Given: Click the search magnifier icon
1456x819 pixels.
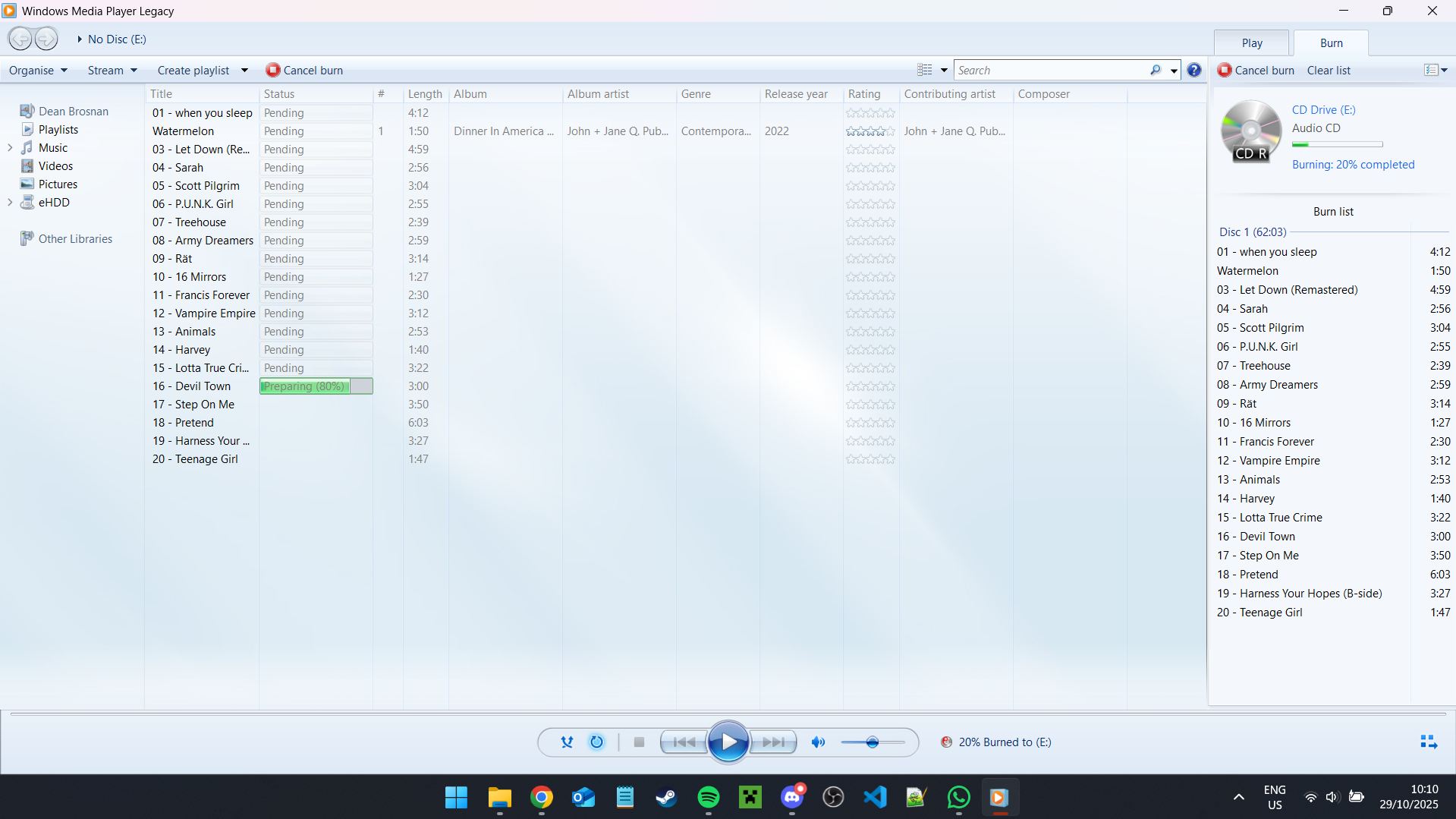Looking at the screenshot, I should [x=1155, y=71].
